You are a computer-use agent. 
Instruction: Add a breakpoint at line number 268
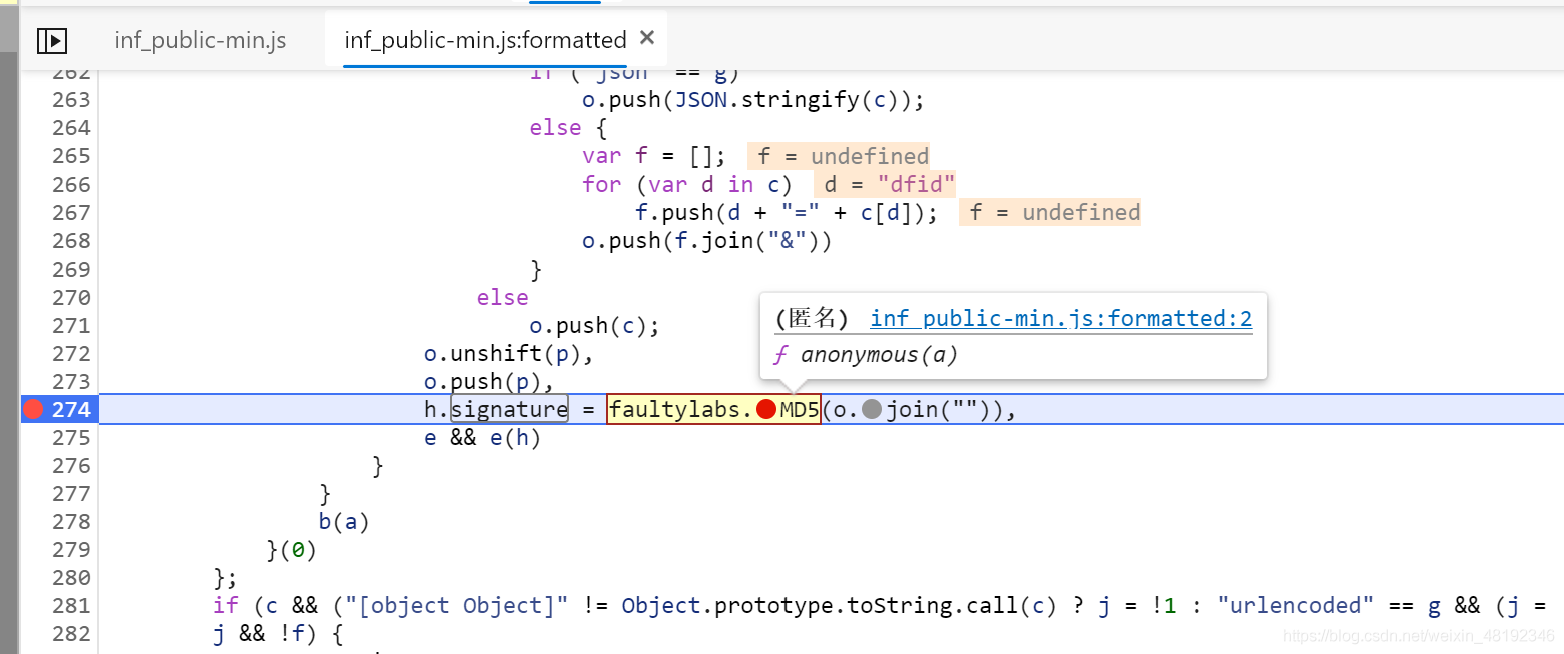[x=70, y=240]
